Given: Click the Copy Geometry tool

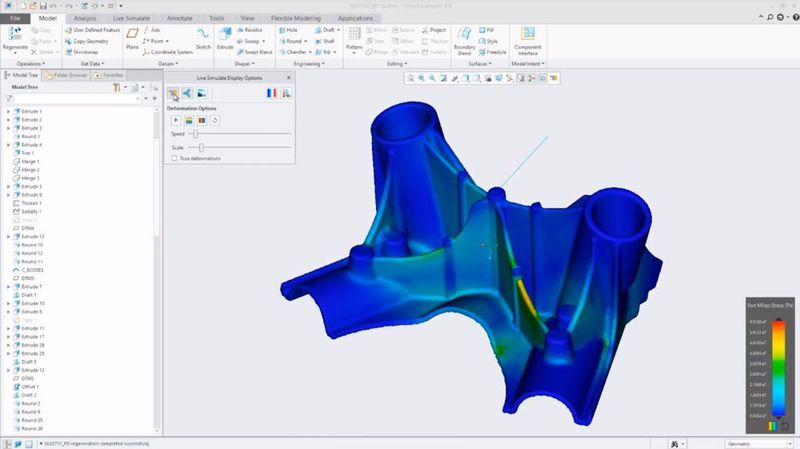Looking at the screenshot, I should pyautogui.click(x=86, y=41).
